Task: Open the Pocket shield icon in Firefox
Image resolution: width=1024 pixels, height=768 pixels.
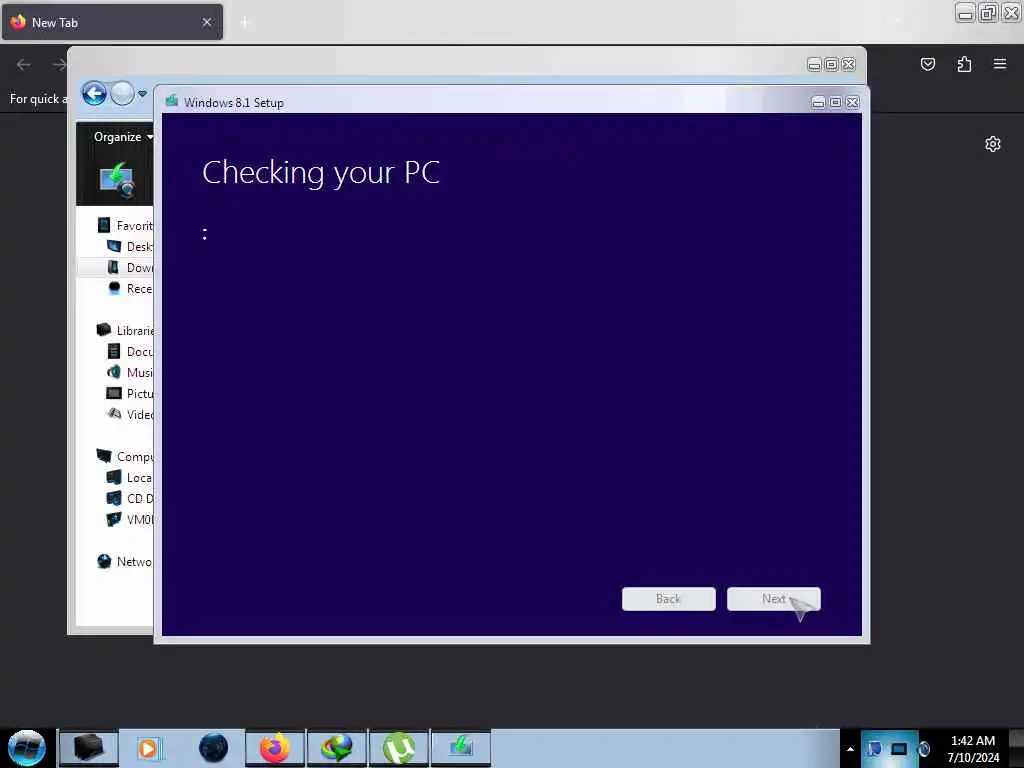Action: tap(927, 64)
